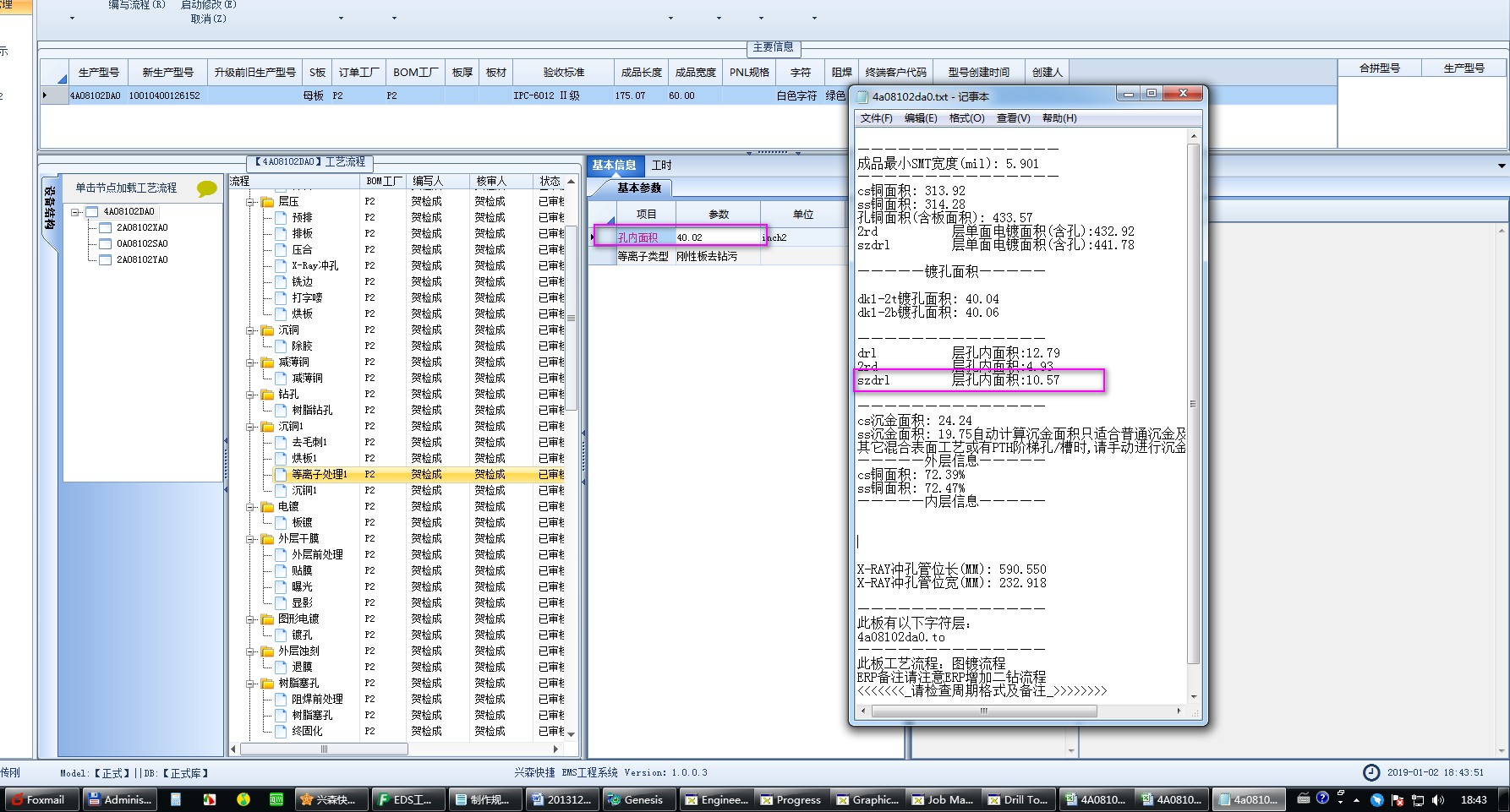Click the 2A08102XA0 node icon
The height and width of the screenshot is (812, 1510).
[106, 228]
